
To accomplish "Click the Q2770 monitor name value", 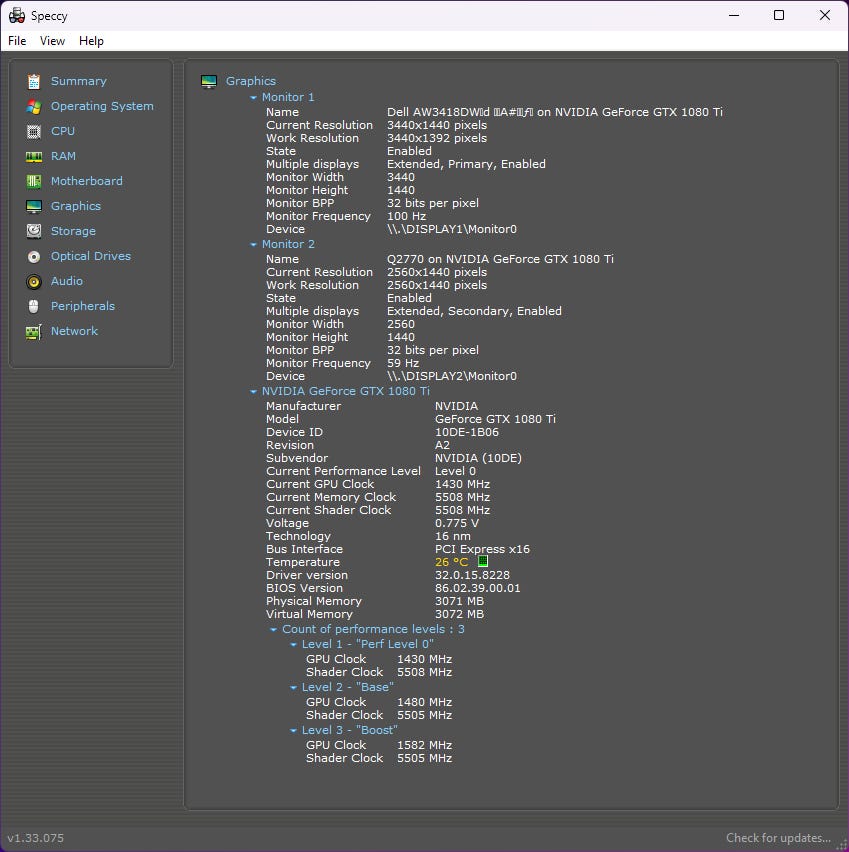I will point(500,259).
